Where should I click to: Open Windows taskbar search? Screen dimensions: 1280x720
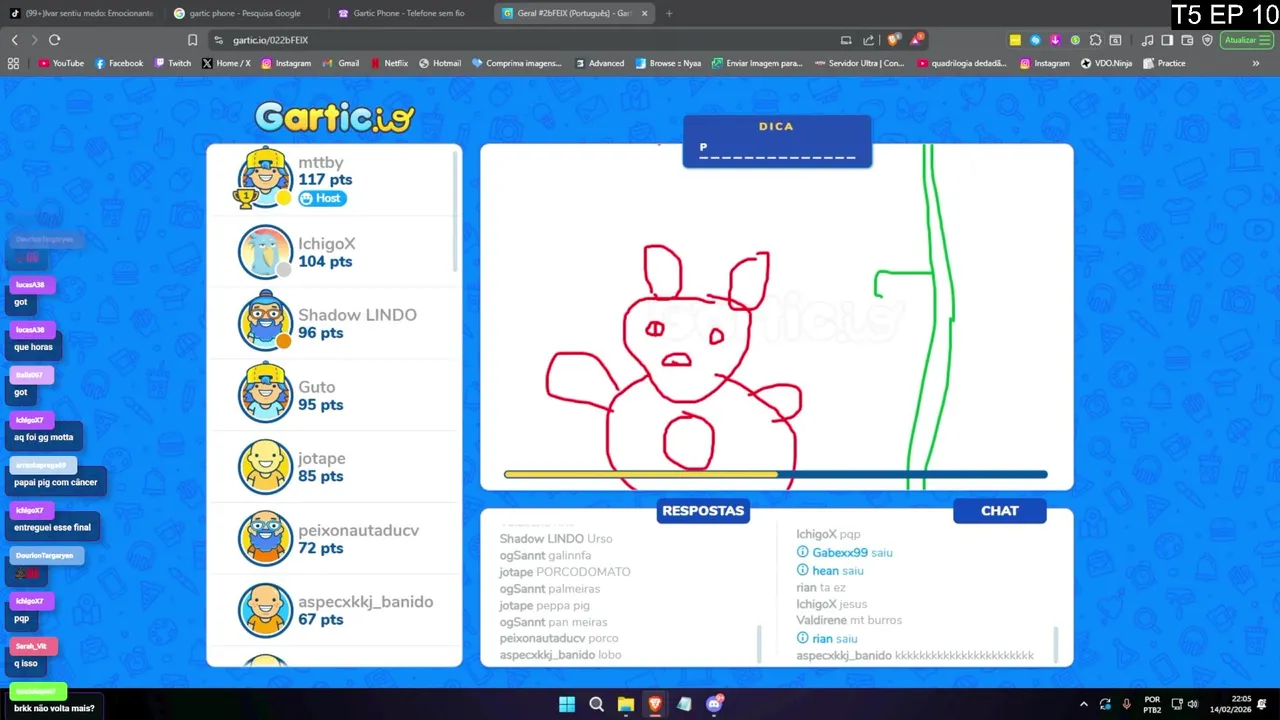pyautogui.click(x=596, y=704)
